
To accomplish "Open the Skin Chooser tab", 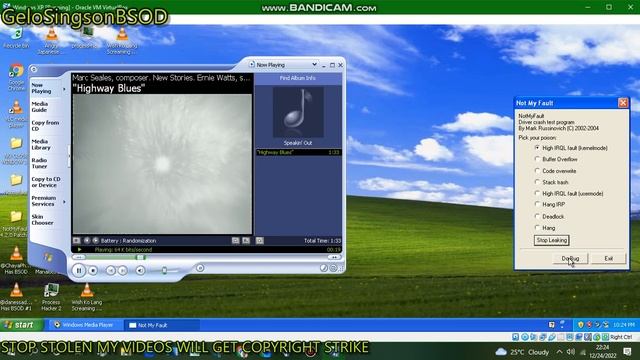I will [42, 220].
